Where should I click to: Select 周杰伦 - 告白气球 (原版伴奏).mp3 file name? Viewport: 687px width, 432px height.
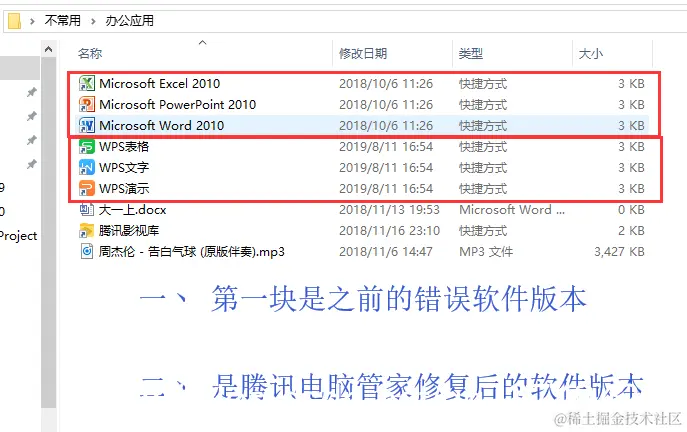point(192,251)
